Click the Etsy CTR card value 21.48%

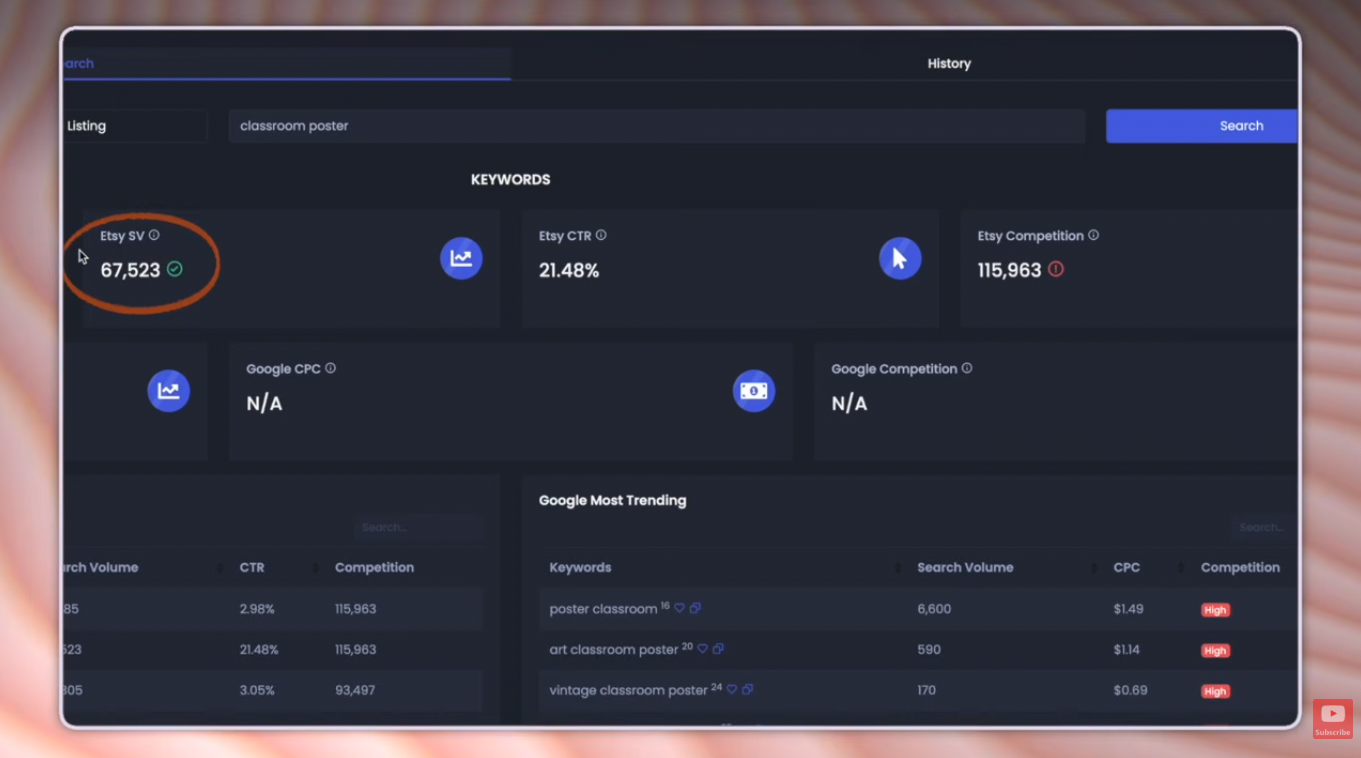click(x=569, y=270)
